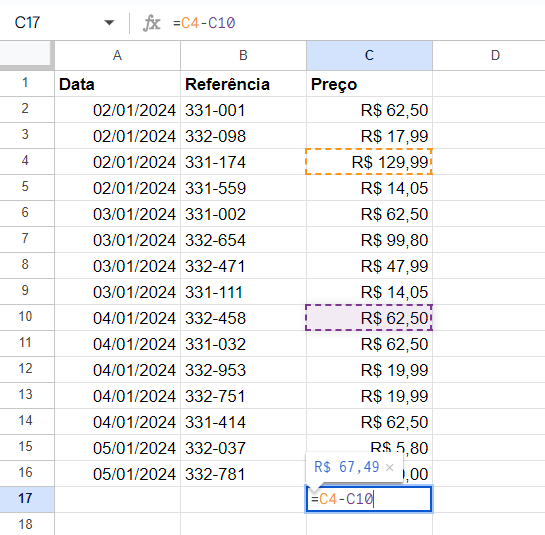The image size is (545, 535).
Task: Select column C header
Action: (369, 56)
